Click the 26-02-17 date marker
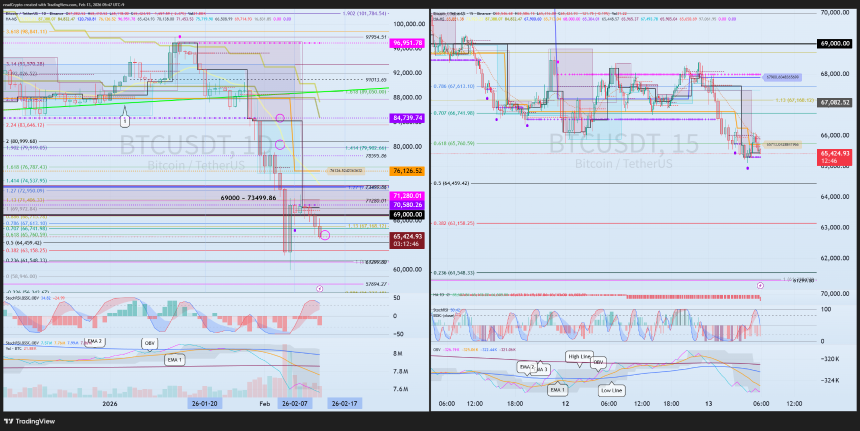The height and width of the screenshot is (431, 860). click(x=344, y=404)
